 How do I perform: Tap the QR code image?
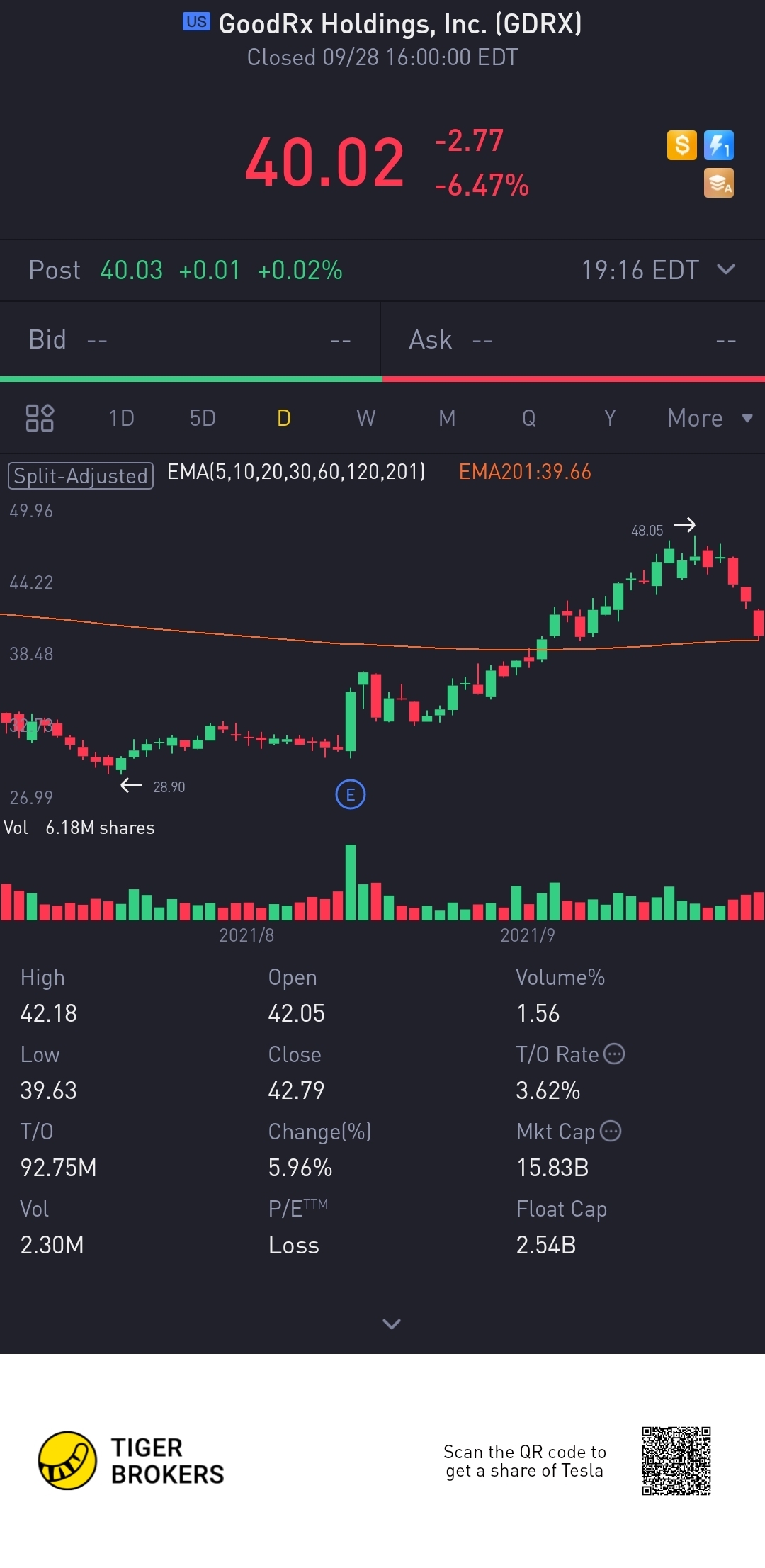pyautogui.click(x=676, y=1461)
